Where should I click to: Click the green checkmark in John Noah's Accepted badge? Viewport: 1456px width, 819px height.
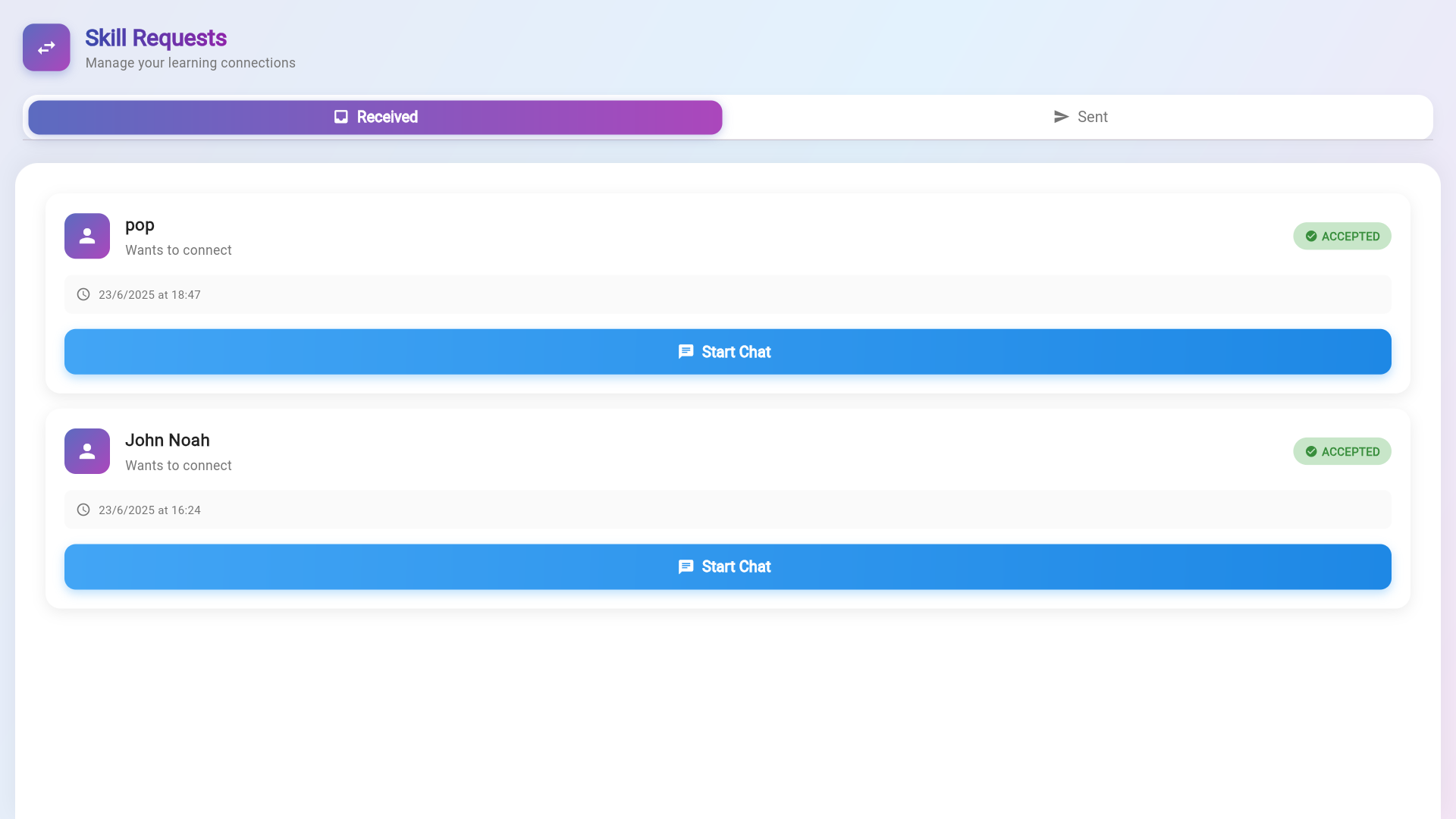pos(1311,451)
